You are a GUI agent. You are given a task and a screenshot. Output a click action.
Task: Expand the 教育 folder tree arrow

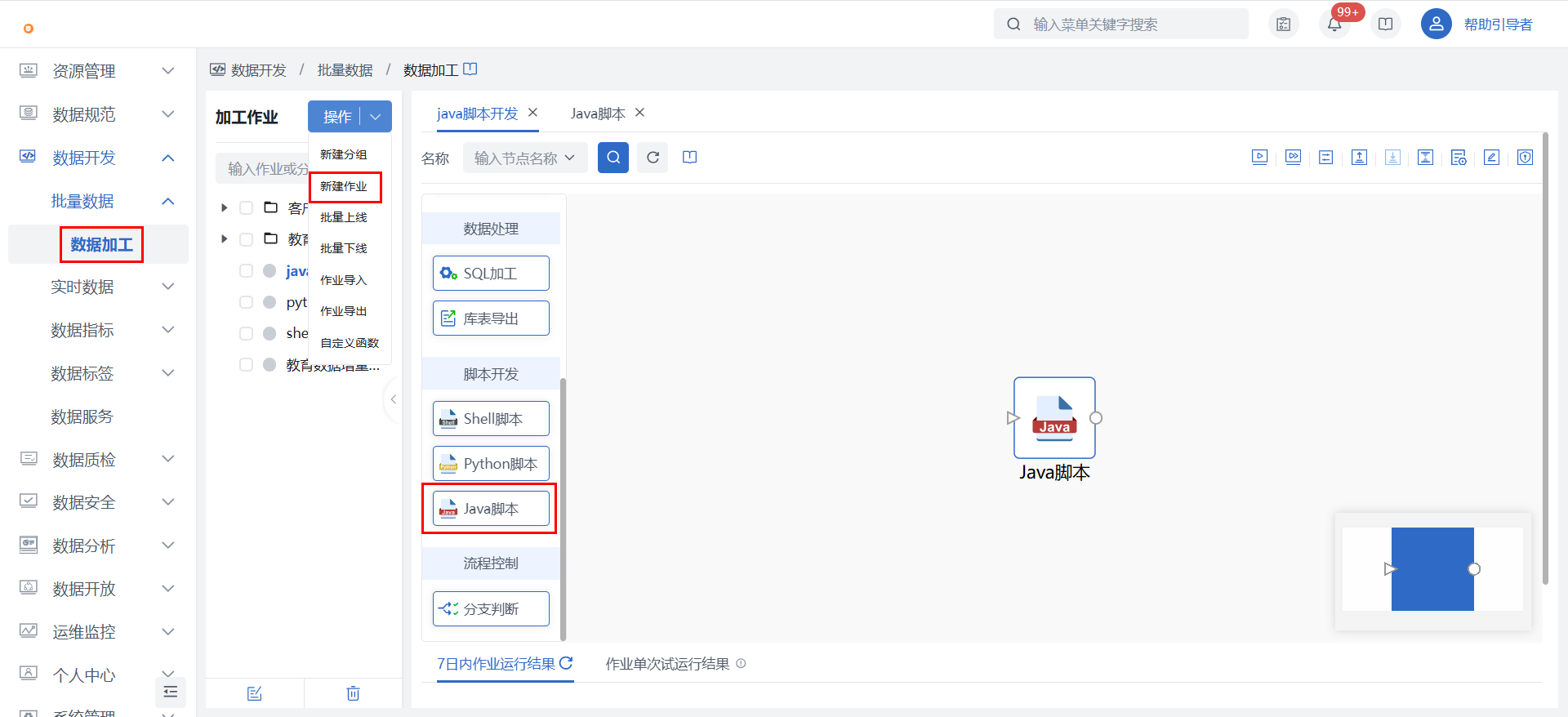(224, 239)
